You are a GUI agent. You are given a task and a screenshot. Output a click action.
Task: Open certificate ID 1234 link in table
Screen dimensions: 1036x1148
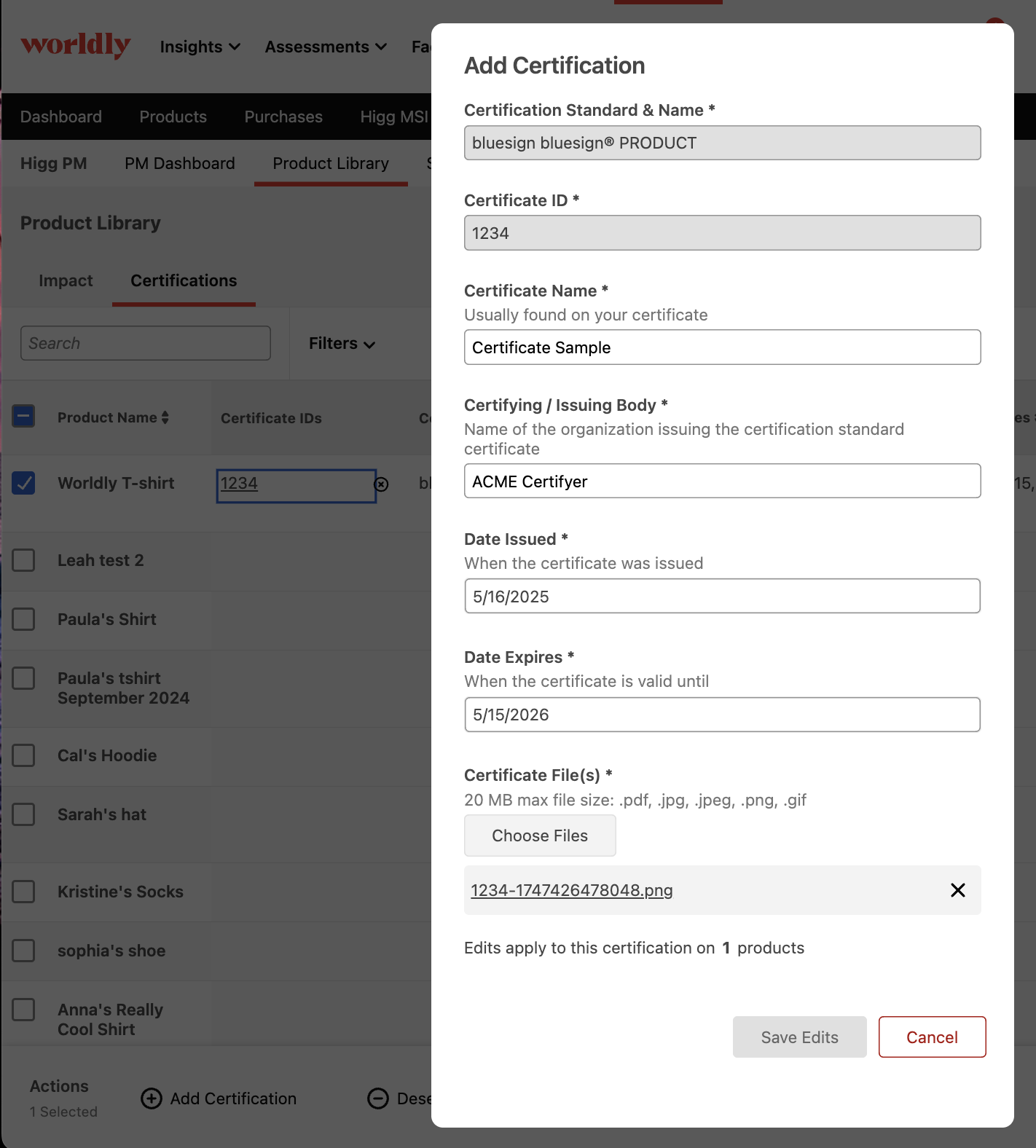tap(239, 483)
